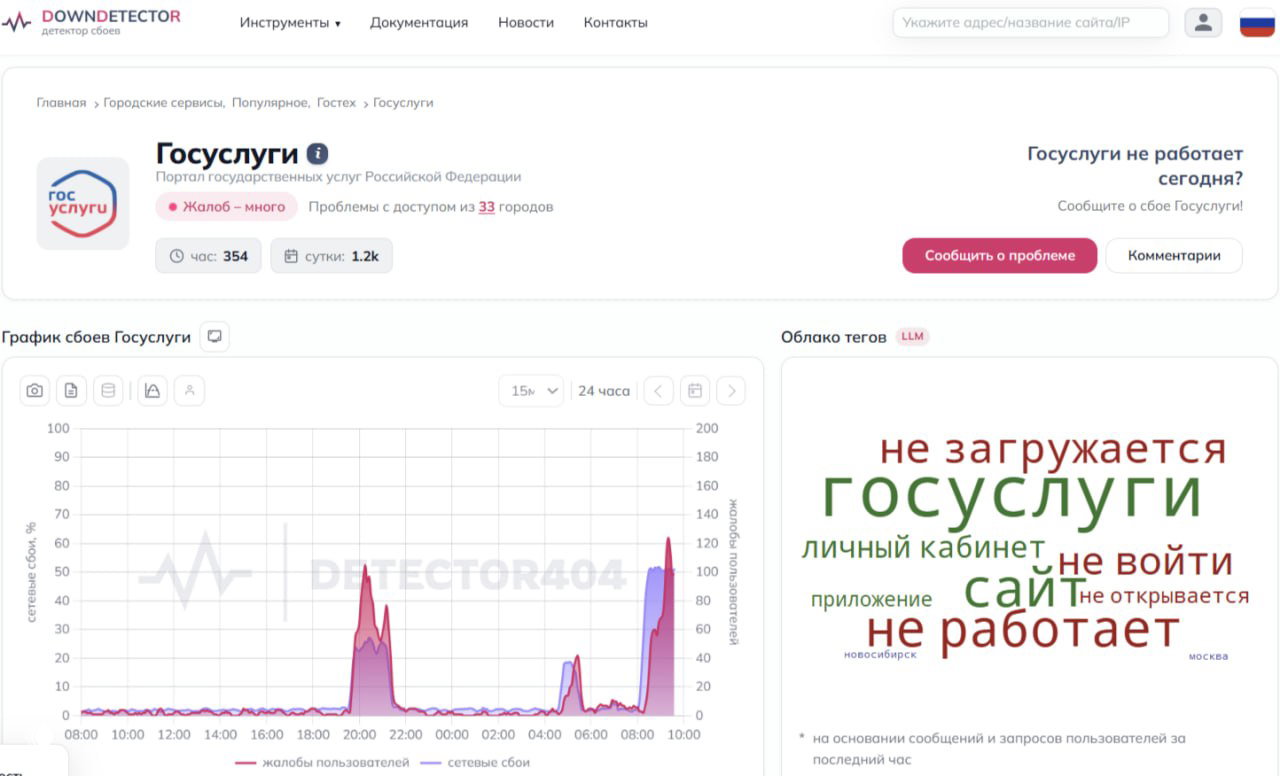Open the 15m interval dropdown
Image resolution: width=1280 pixels, height=776 pixels.
click(530, 390)
